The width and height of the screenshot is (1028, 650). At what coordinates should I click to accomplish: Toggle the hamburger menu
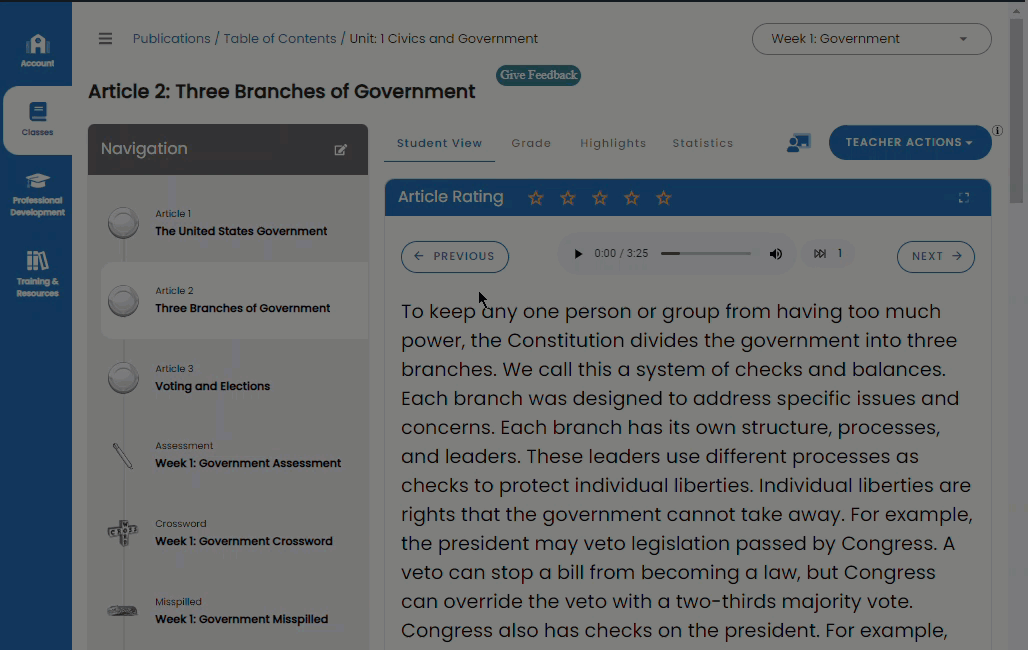[x=106, y=39]
